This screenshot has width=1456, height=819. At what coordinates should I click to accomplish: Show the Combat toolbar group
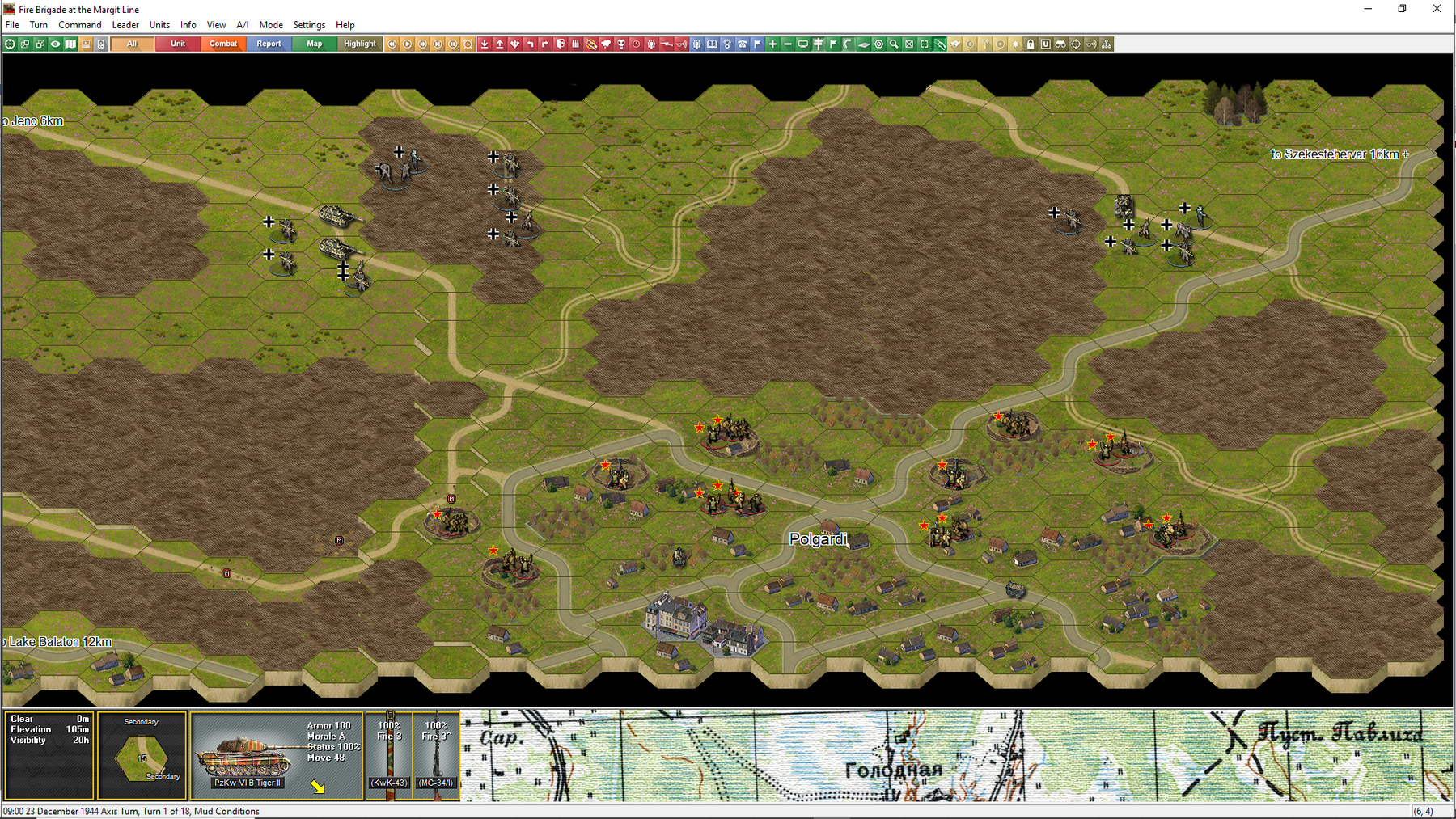point(223,44)
